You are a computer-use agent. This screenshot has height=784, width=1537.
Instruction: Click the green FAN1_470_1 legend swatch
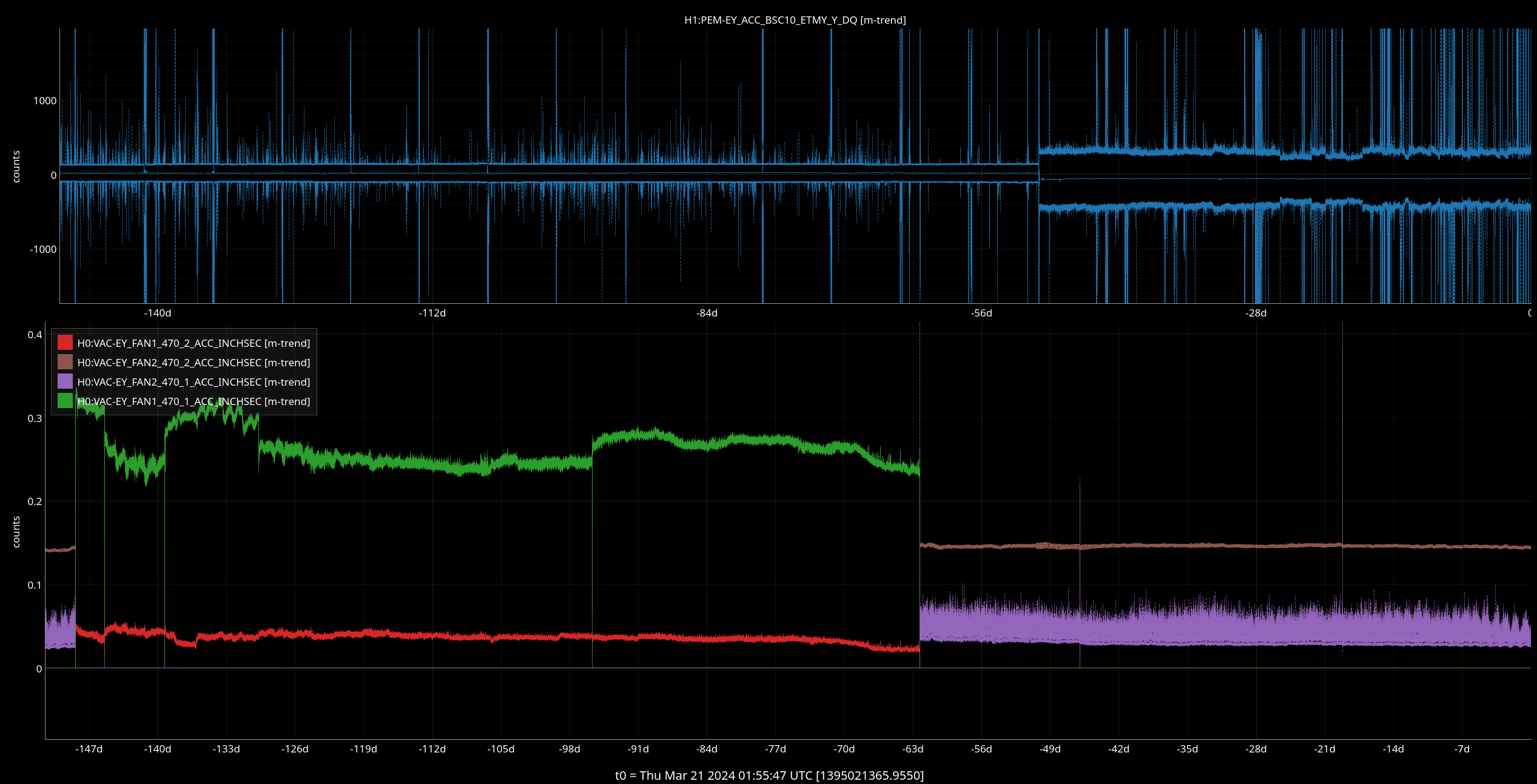pyautogui.click(x=65, y=401)
